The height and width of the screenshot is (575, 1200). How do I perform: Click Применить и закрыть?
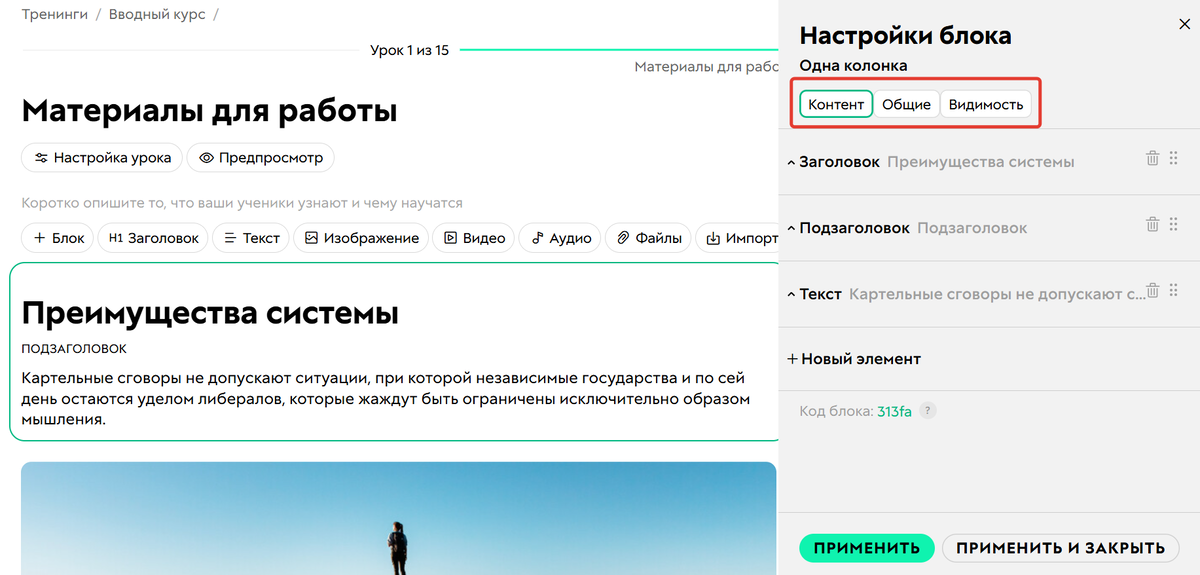(1061, 548)
